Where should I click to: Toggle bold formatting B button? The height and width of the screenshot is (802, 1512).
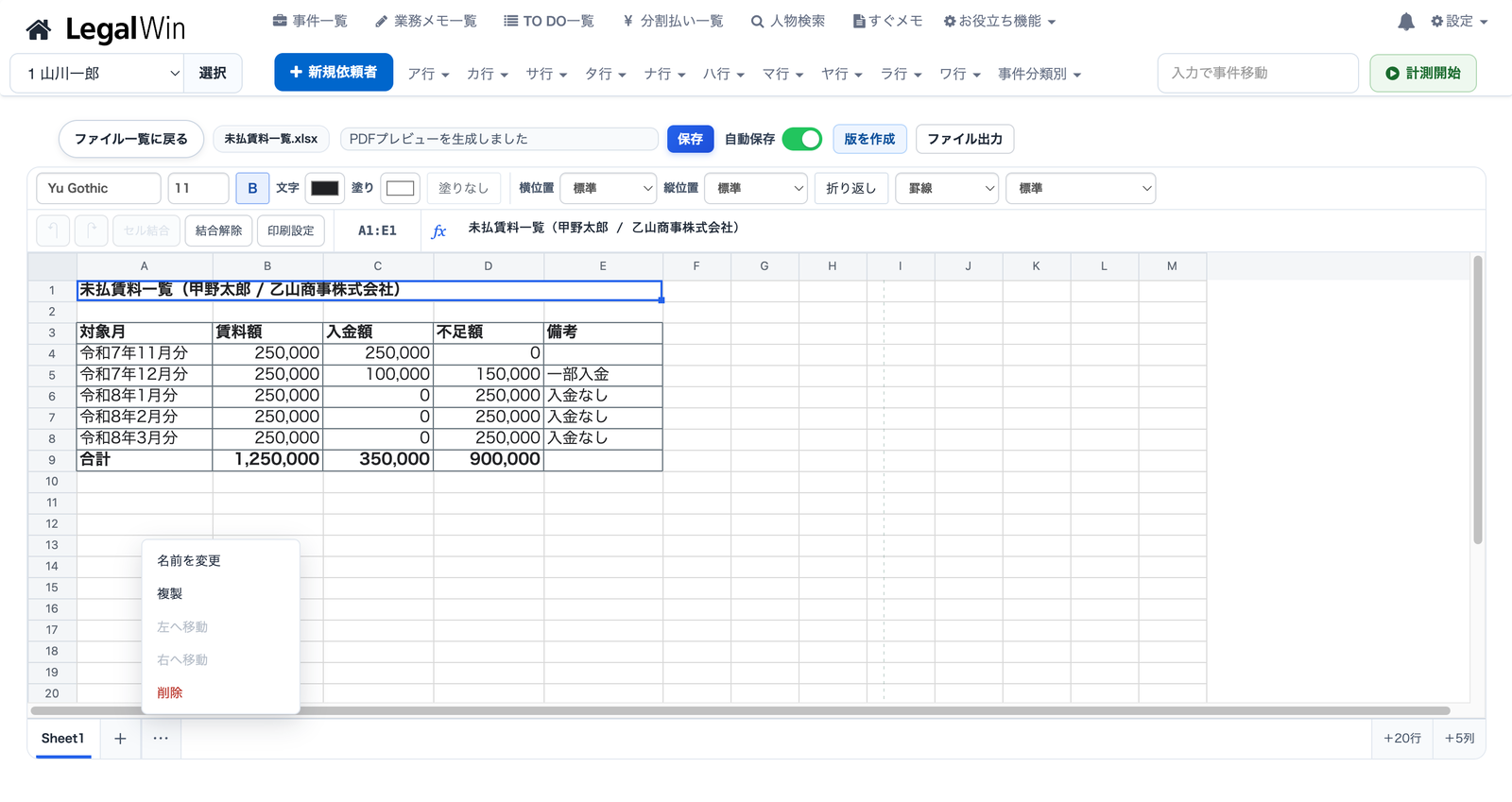pyautogui.click(x=252, y=188)
